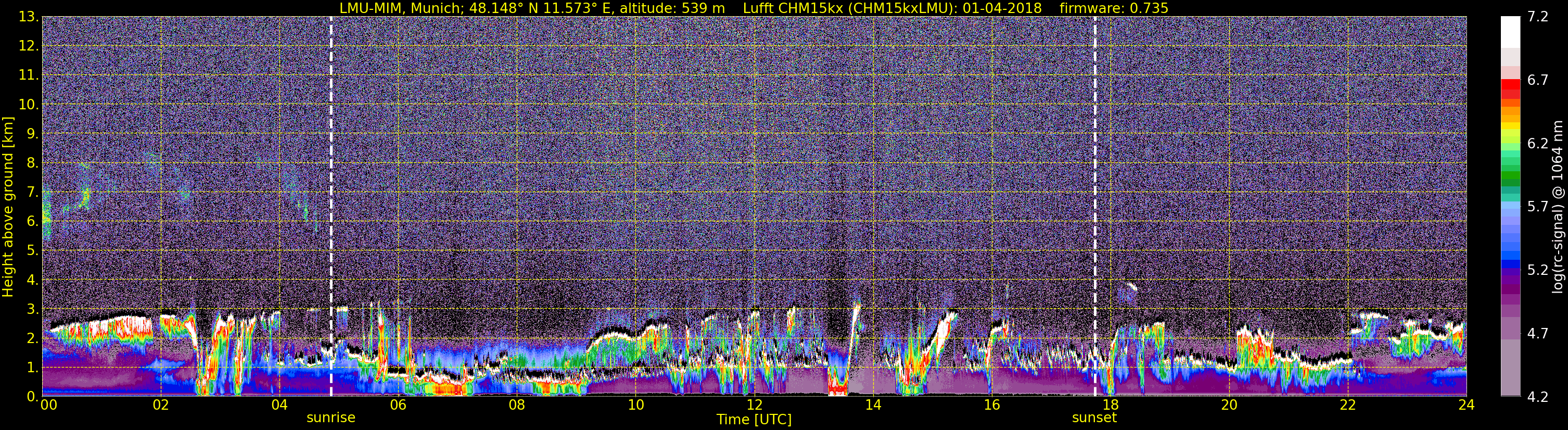Click the '12.' height axis tick label
1568x430 pixels.
(x=29, y=46)
